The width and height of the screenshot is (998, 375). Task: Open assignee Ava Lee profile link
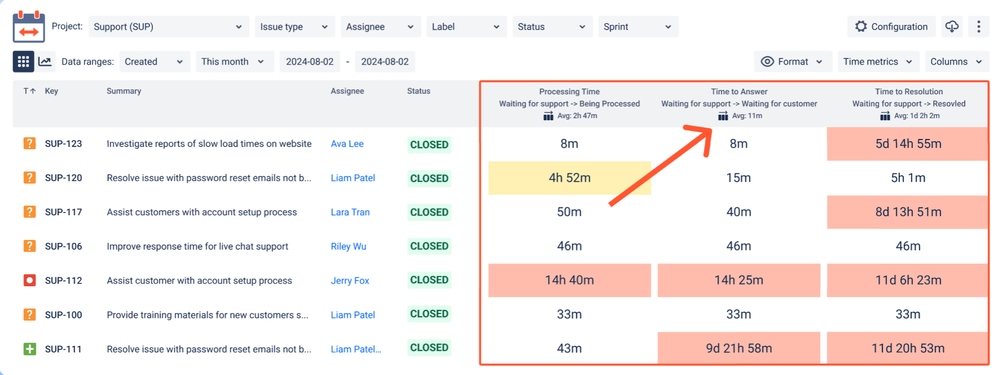347,144
